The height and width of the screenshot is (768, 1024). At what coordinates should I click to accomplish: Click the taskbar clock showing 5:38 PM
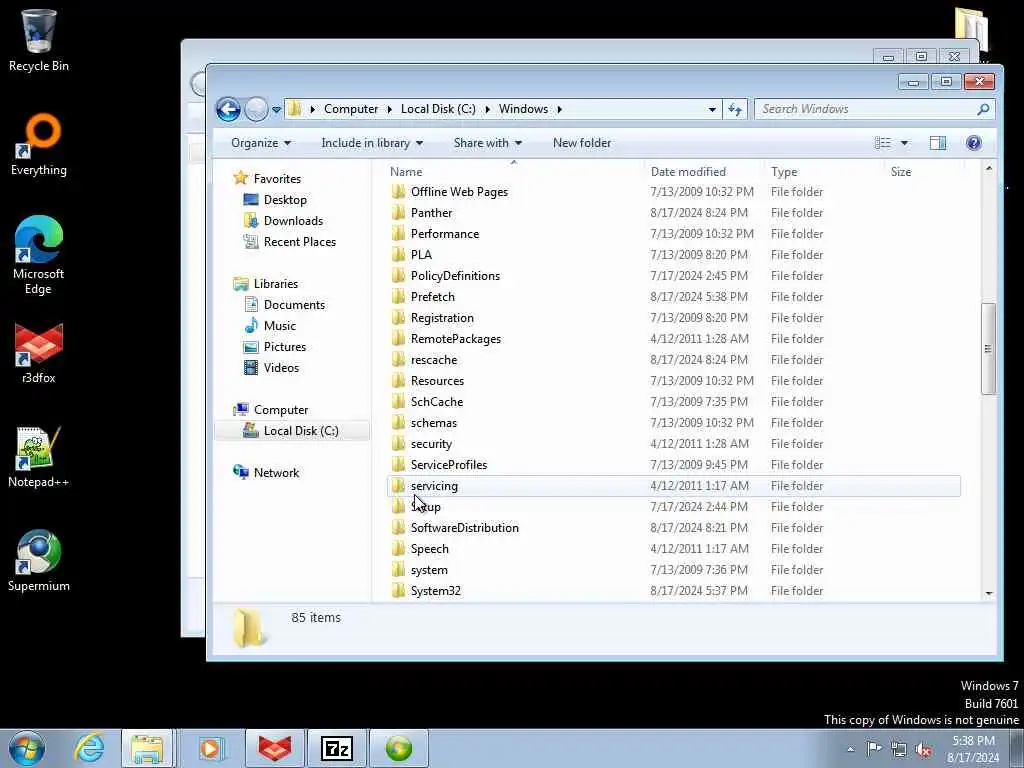[x=973, y=749]
